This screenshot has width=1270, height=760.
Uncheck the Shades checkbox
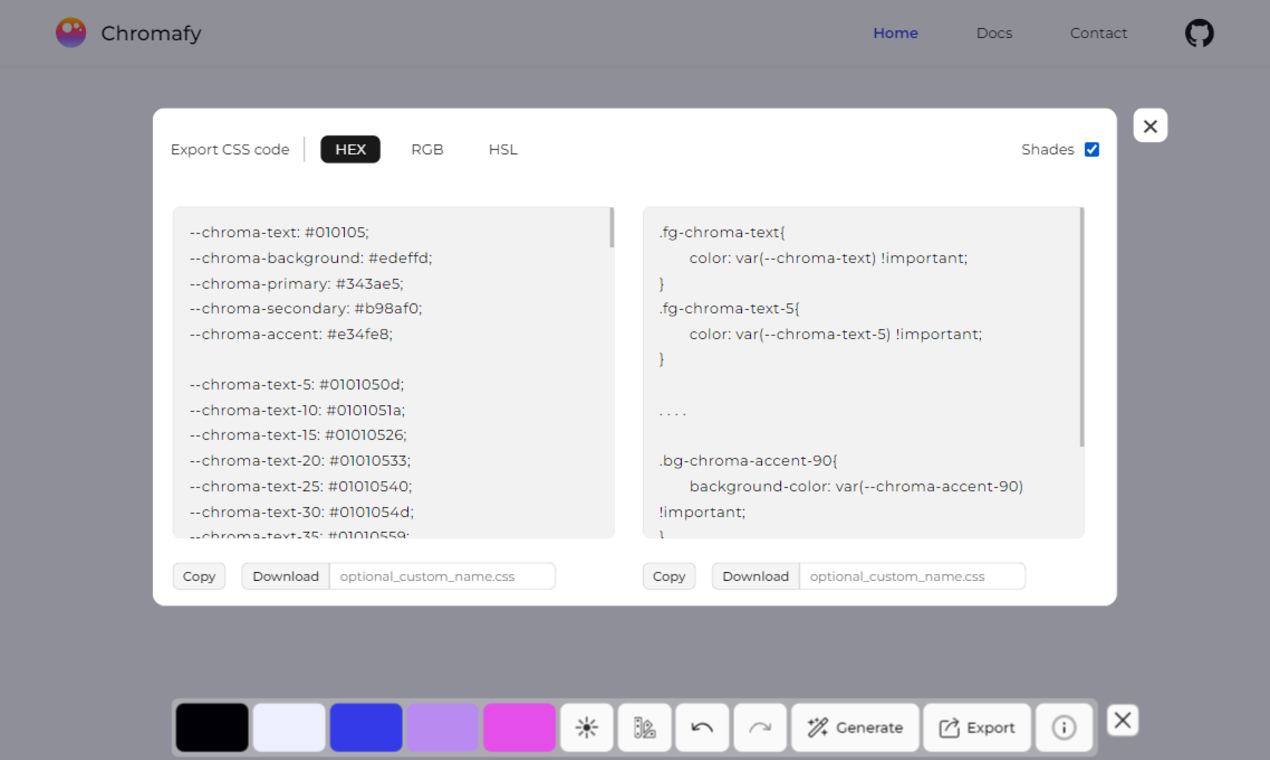(1092, 150)
